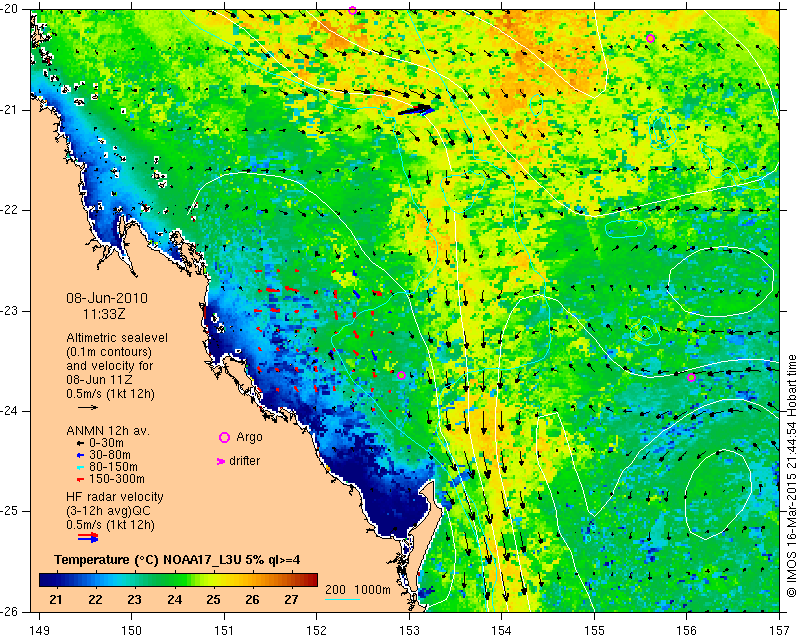Click the time label '11:33Z'
The height and width of the screenshot is (640, 800).
pyautogui.click(x=104, y=314)
